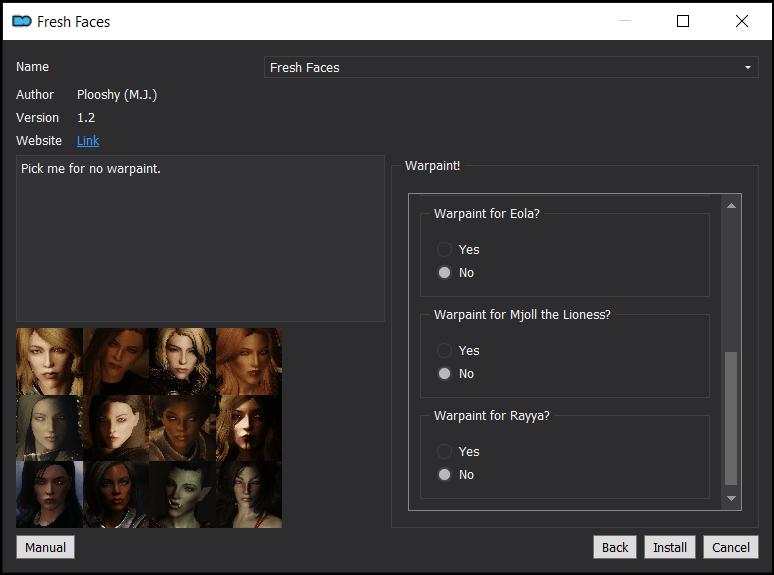Click the 'Warpaint for Mjoll the Lioness?' title
774x575 pixels.
click(x=522, y=314)
